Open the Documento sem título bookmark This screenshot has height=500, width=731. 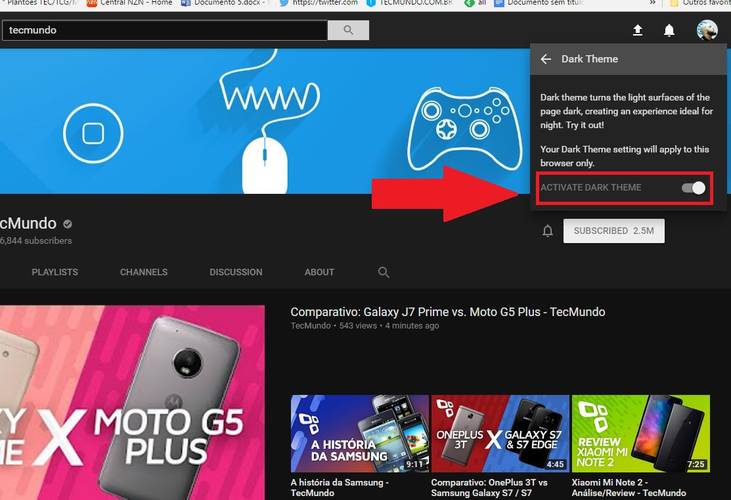coord(538,3)
